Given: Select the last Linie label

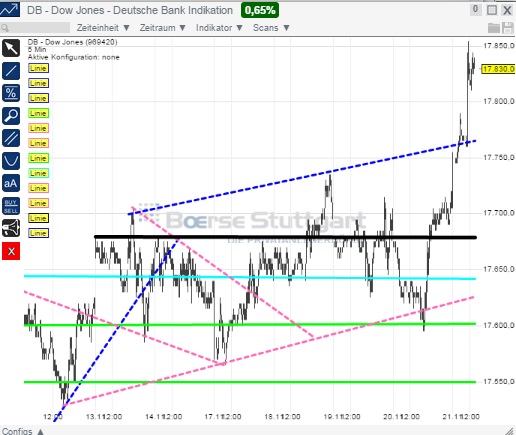Looking at the screenshot, I should point(38,233).
